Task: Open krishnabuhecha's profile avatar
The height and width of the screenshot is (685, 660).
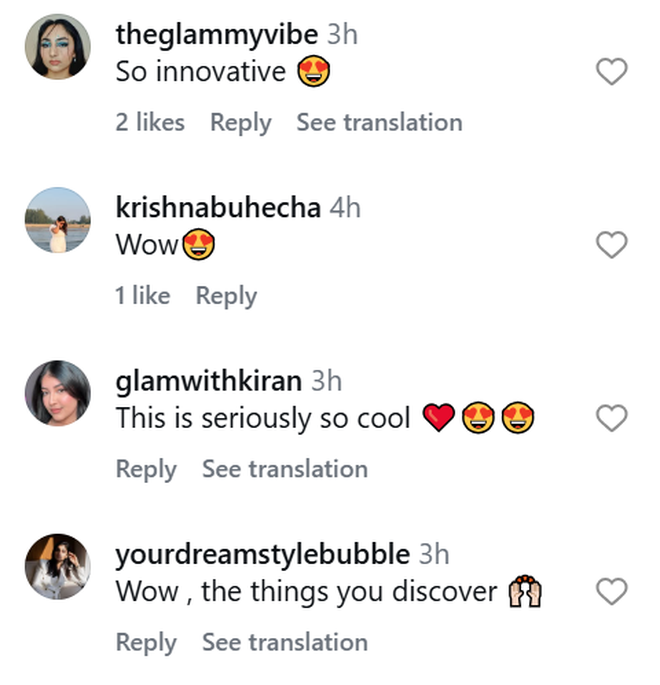Action: [57, 220]
